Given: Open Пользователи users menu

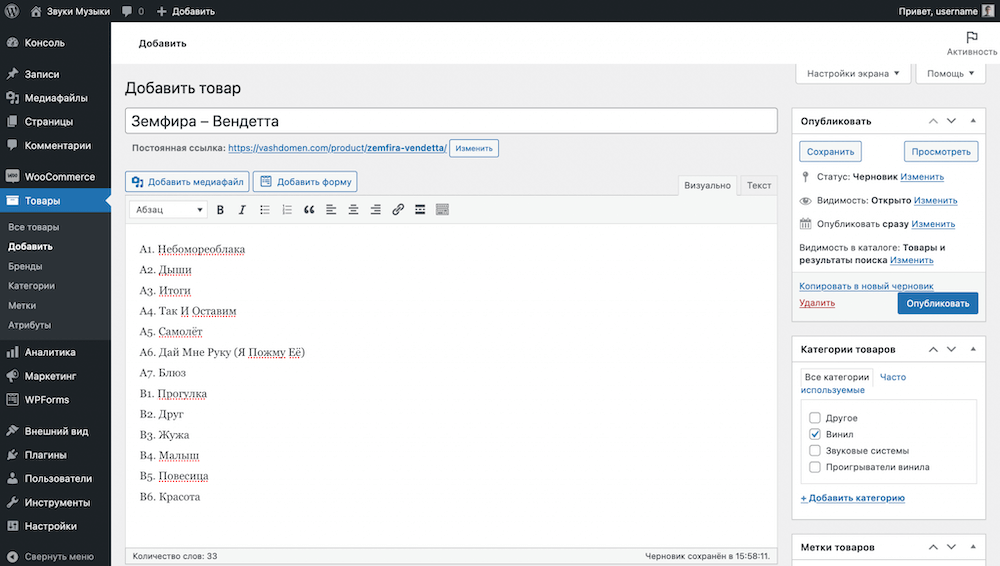Looking at the screenshot, I should [55, 479].
